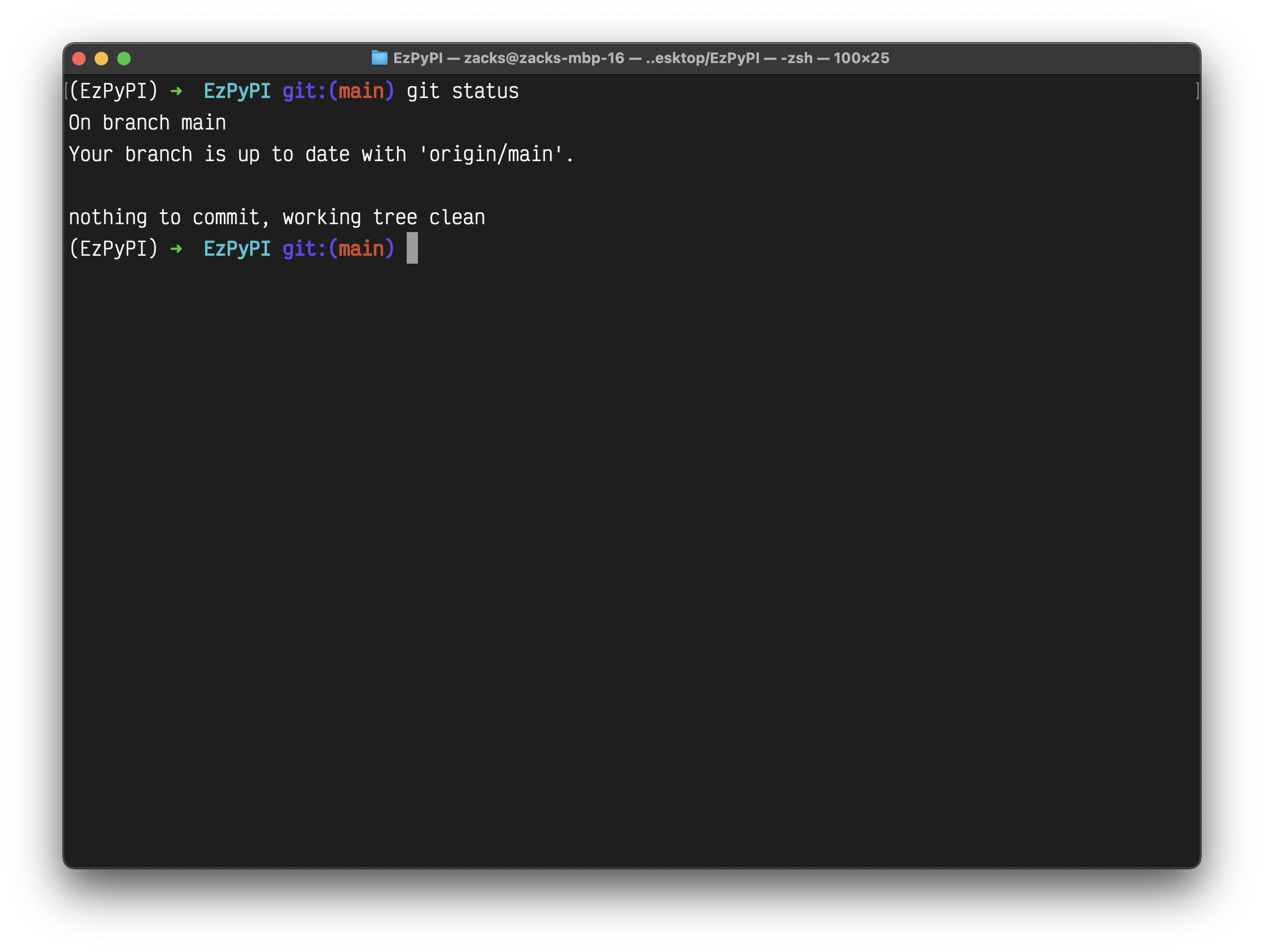Viewport: 1264px width, 952px height.
Task: Click the green fullscreen window button
Action: coord(124,58)
